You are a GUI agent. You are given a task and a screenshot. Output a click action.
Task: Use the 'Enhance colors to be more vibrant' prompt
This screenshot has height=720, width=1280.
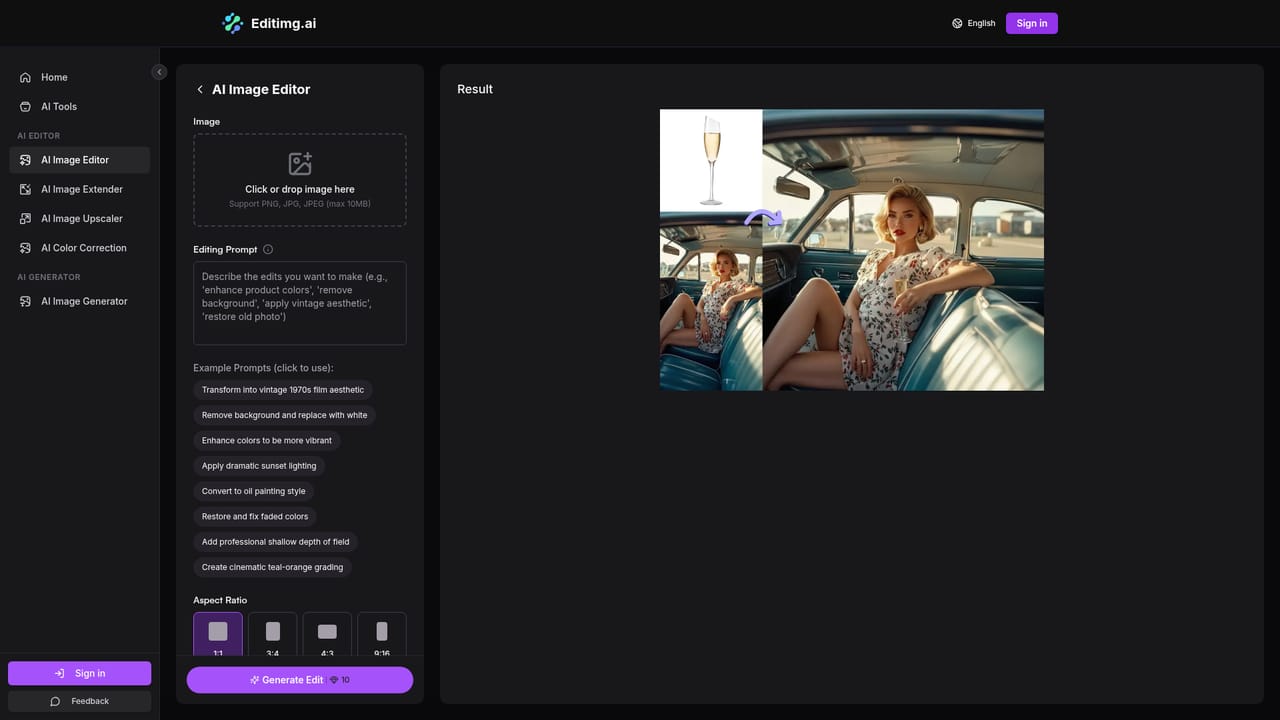point(267,440)
